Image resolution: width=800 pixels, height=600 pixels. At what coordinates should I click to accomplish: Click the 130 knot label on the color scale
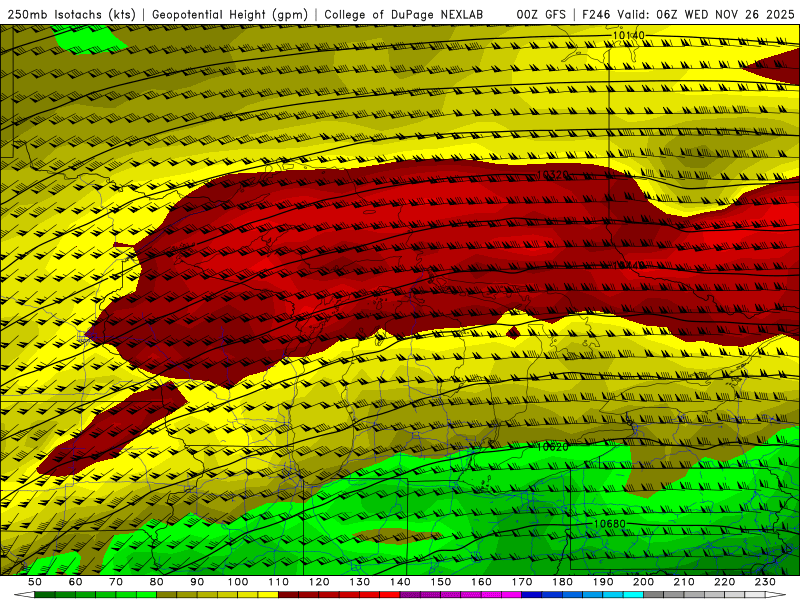pyautogui.click(x=359, y=582)
